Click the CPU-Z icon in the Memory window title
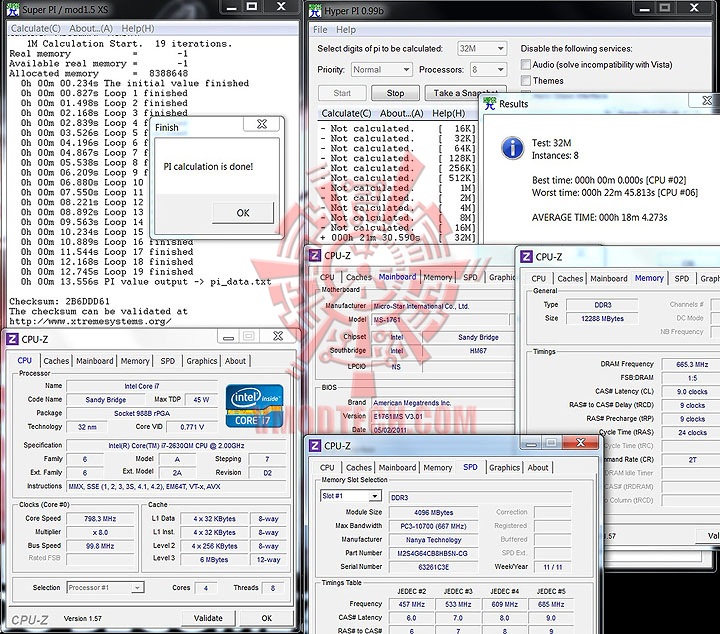Screen dimensions: 720x634 click(526, 257)
